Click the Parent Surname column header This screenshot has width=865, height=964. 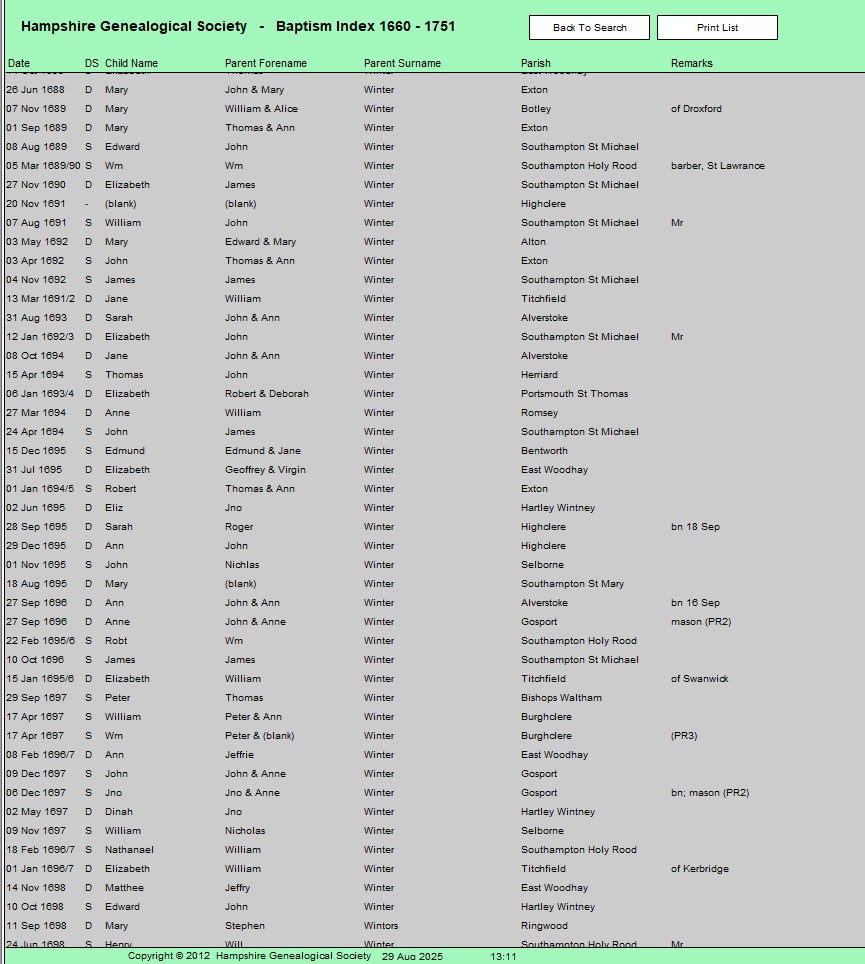[x=402, y=63]
